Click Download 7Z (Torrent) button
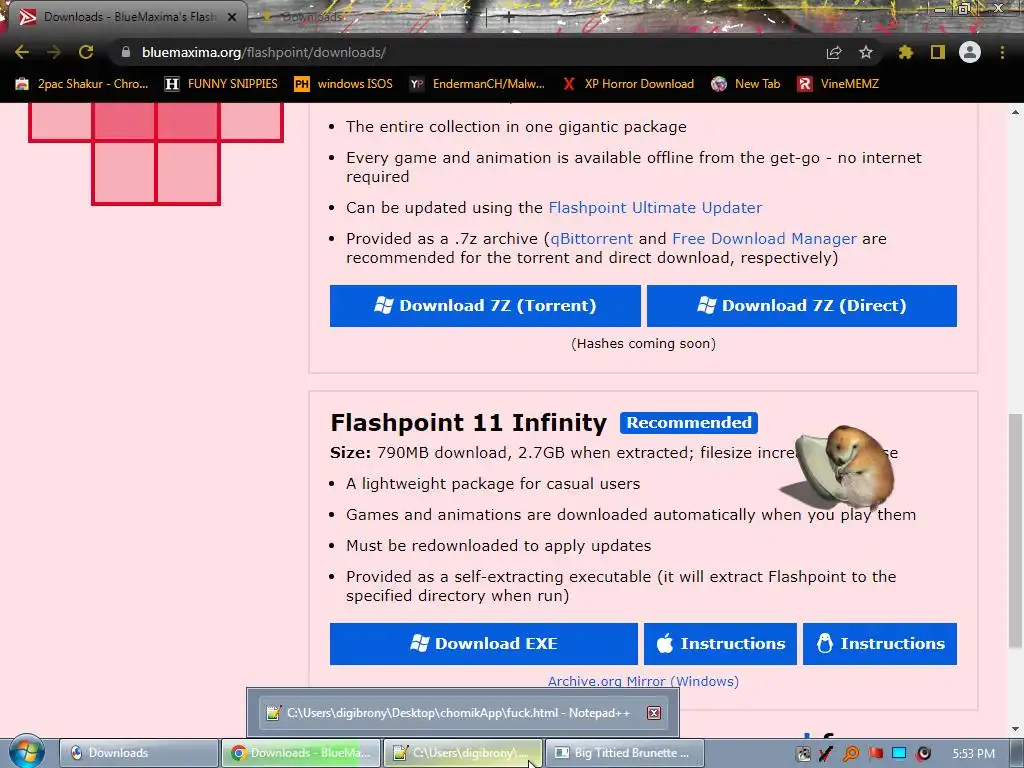 click(485, 306)
